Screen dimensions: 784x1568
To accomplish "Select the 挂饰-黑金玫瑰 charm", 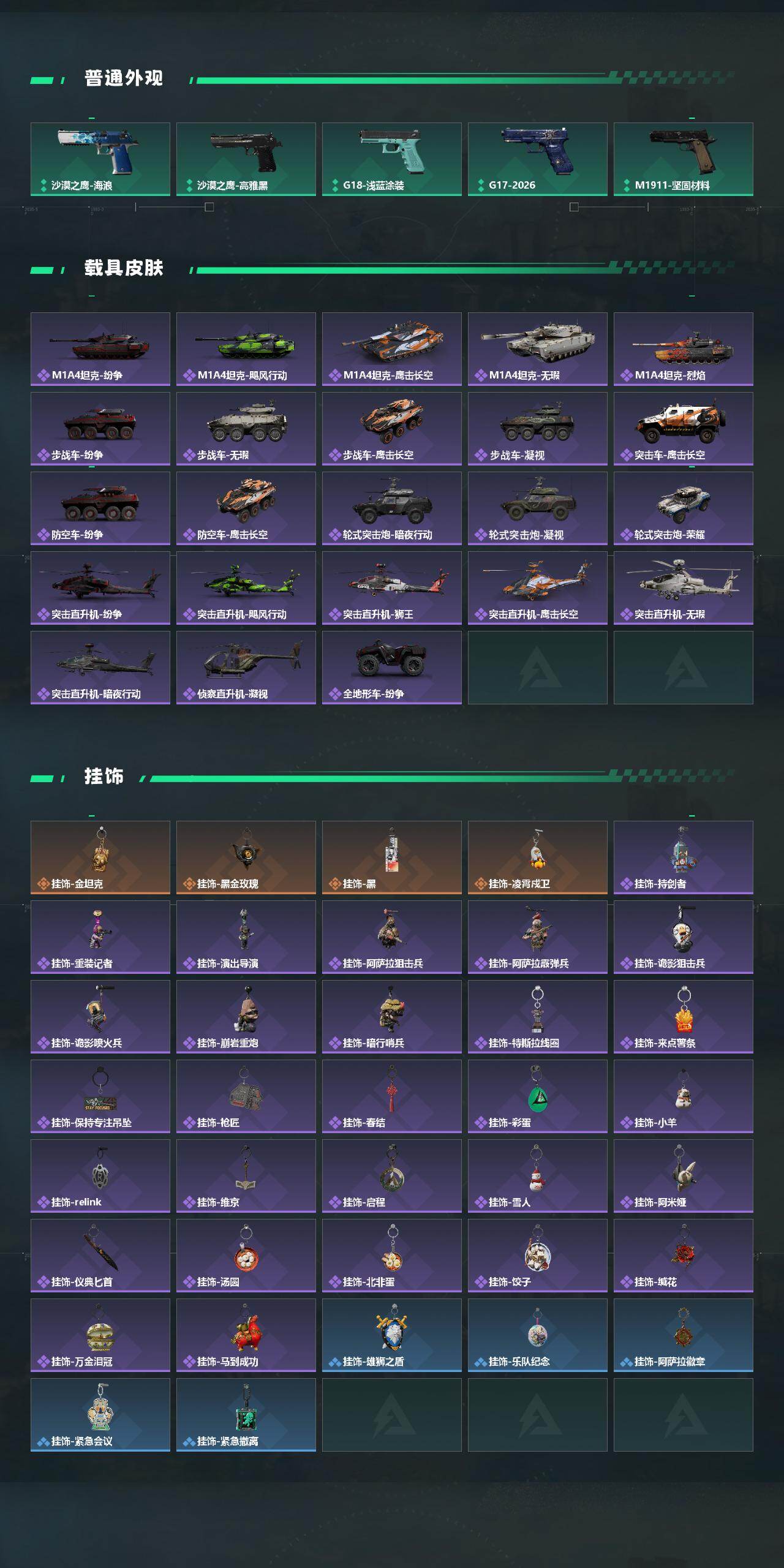I will 246,858.
